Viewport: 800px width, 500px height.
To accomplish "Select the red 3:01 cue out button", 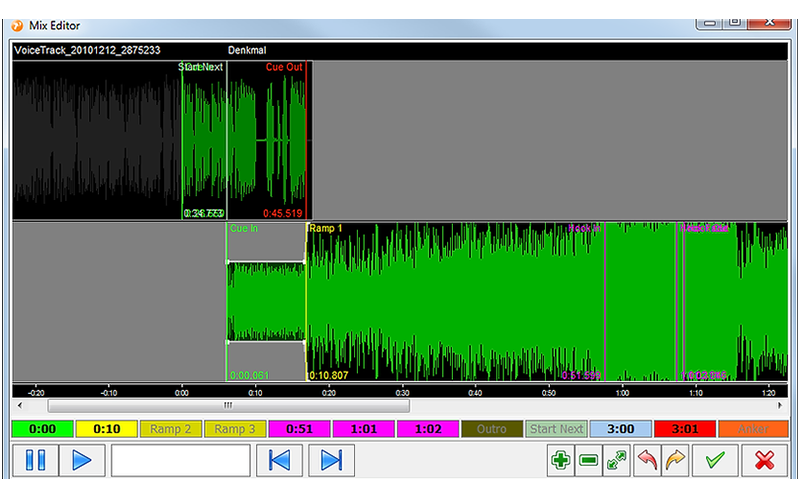I will coord(685,429).
